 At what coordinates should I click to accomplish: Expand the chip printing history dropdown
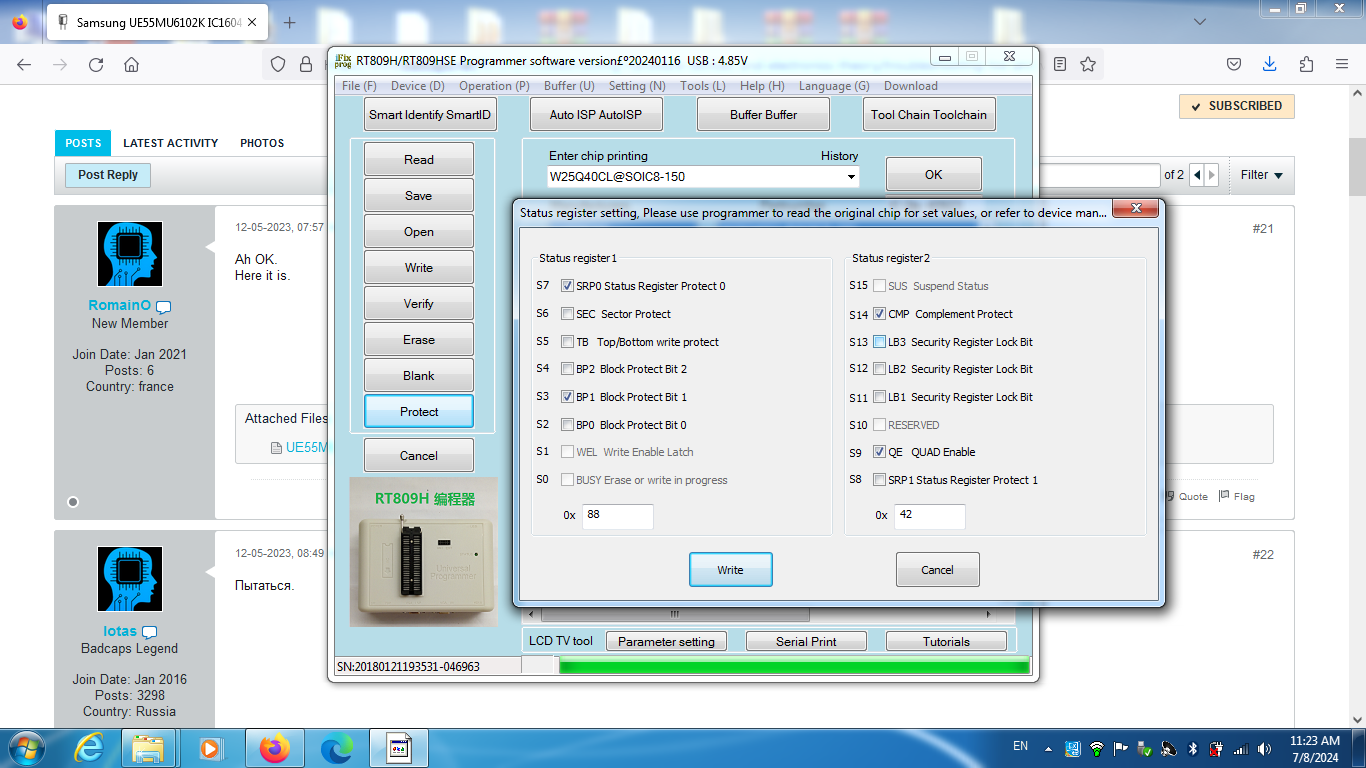point(851,177)
